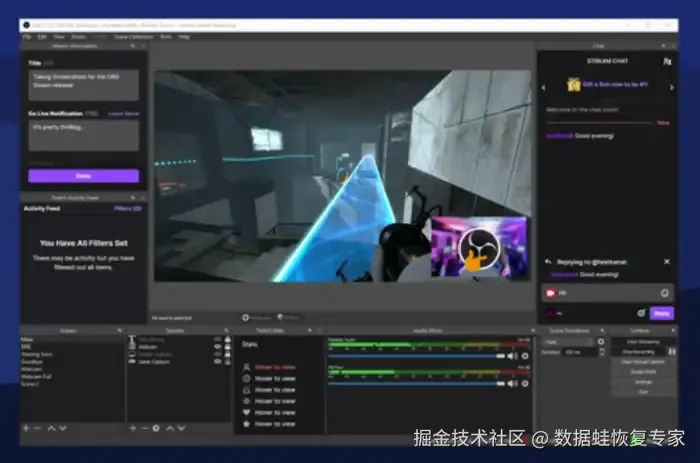
Task: Toggle lock for Webcam source
Action: click(228, 346)
